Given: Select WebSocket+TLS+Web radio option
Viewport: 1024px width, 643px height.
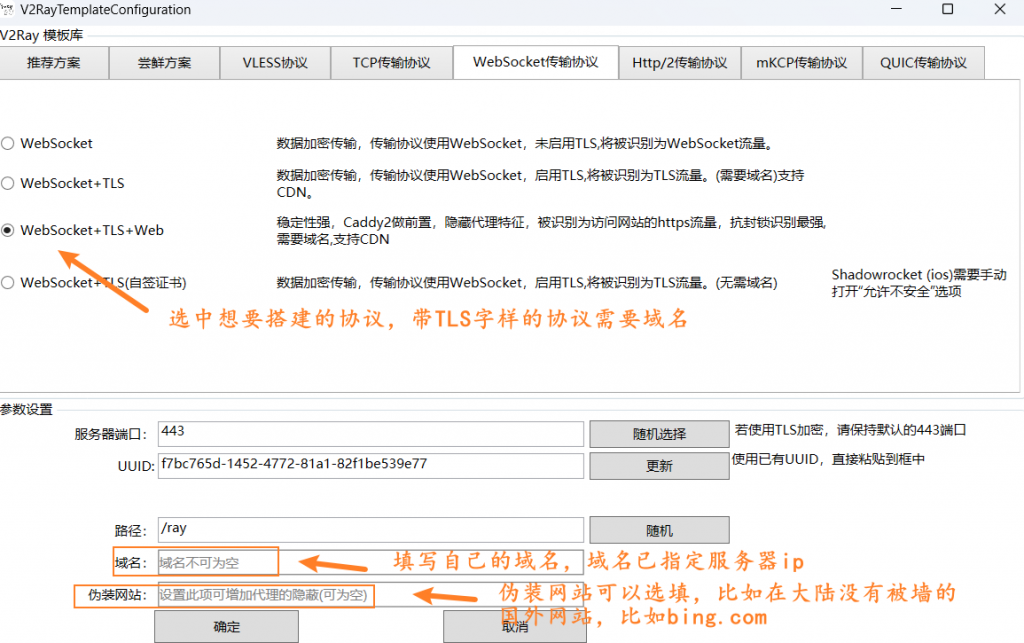Looking at the screenshot, I should [8, 230].
